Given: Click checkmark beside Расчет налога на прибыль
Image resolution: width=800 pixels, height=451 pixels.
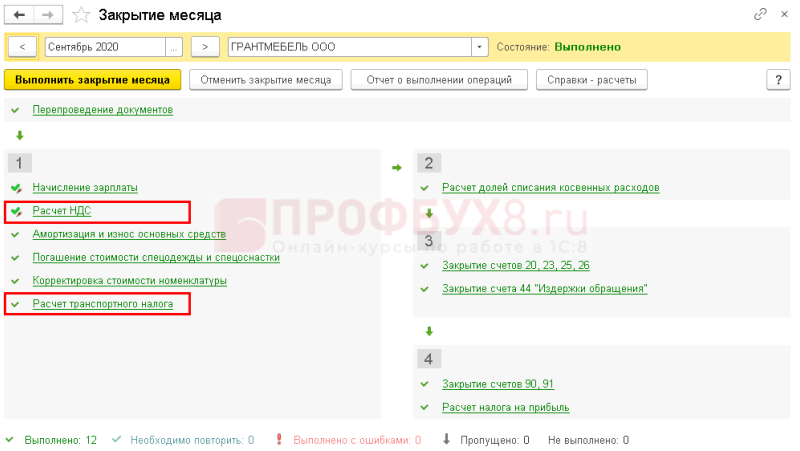Looking at the screenshot, I should point(424,408).
